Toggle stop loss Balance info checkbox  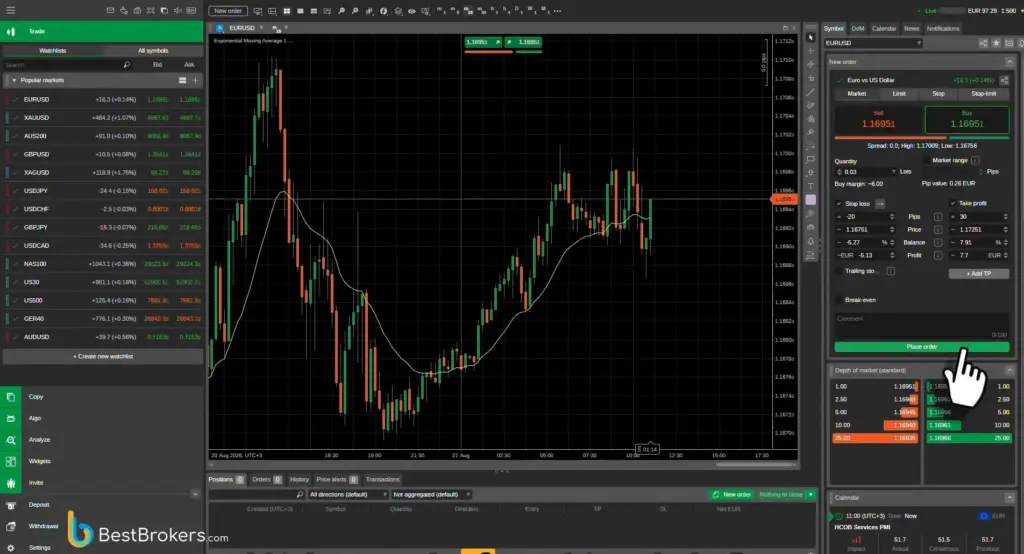[938, 242]
